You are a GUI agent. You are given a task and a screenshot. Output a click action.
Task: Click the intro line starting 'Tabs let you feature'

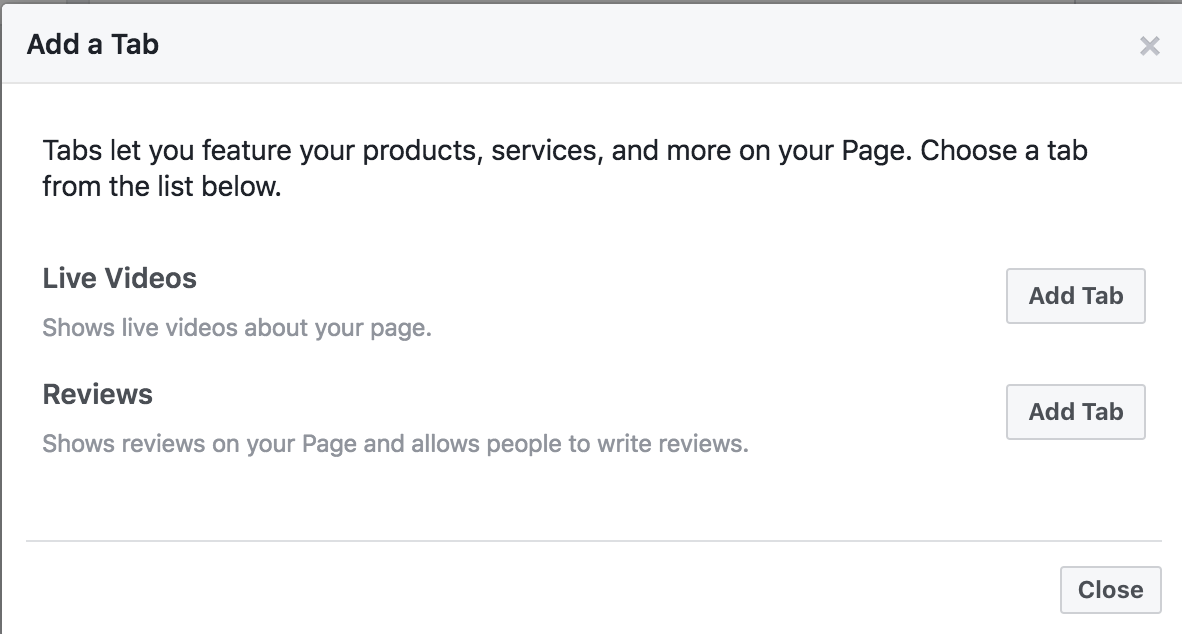[564, 152]
